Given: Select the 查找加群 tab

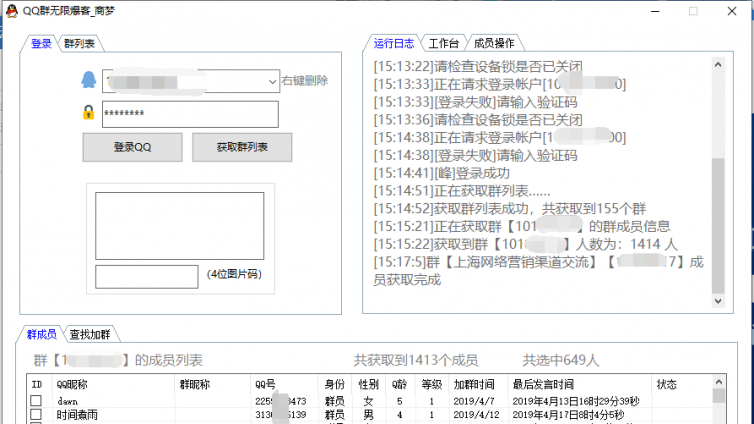Looking at the screenshot, I should pyautogui.click(x=90, y=334).
